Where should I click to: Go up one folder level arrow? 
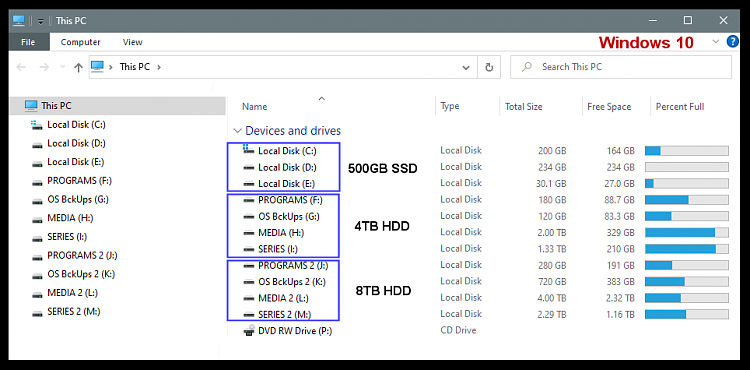click(78, 67)
